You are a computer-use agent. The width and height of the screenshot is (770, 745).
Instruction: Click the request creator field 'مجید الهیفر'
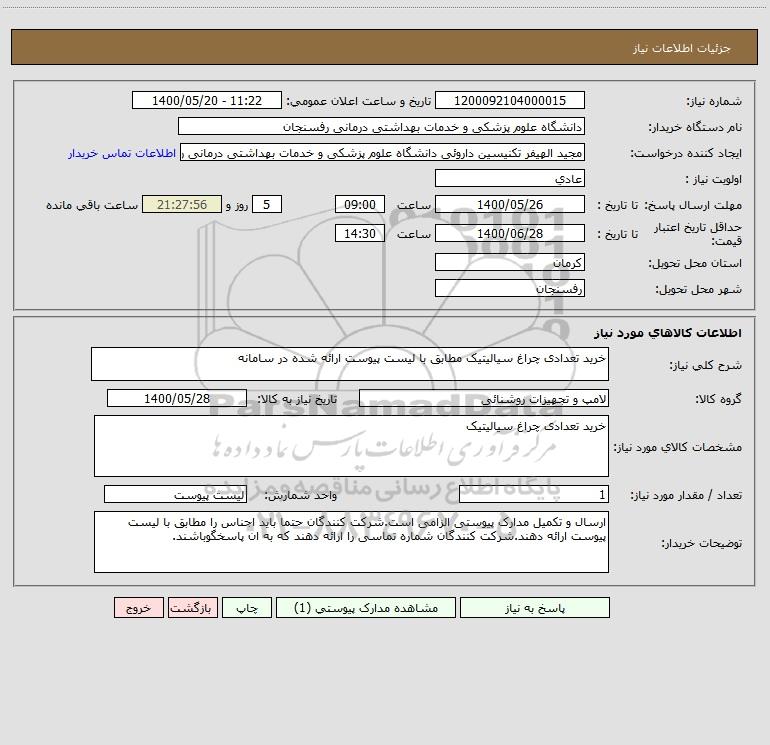[383, 152]
